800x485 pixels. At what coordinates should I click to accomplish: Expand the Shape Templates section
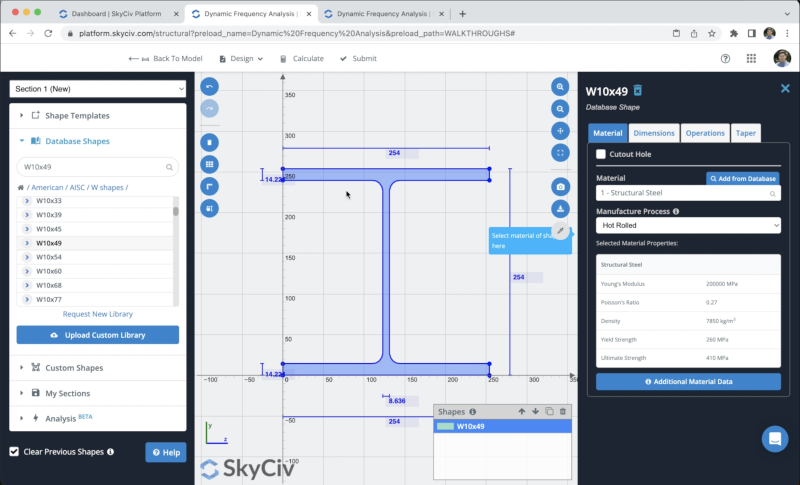pos(77,116)
